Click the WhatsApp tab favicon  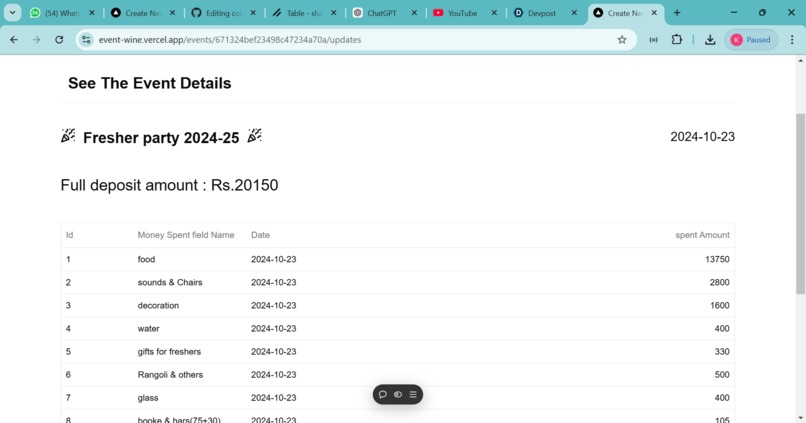(x=35, y=13)
